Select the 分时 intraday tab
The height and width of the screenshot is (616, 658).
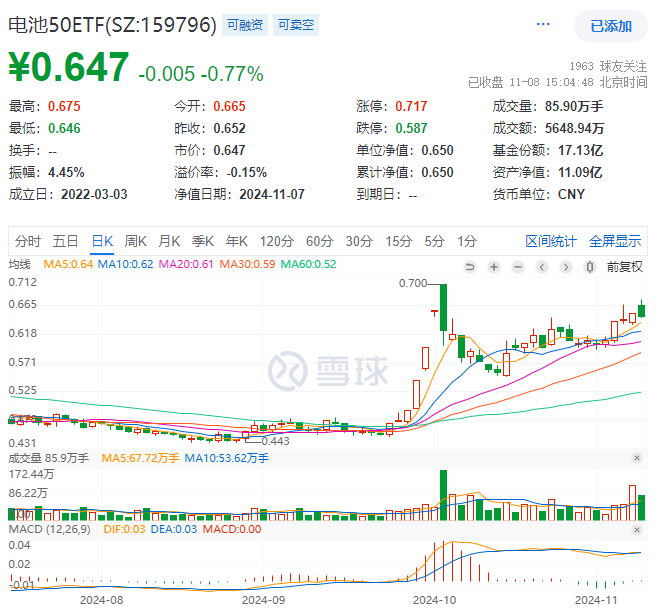pyautogui.click(x=28, y=241)
